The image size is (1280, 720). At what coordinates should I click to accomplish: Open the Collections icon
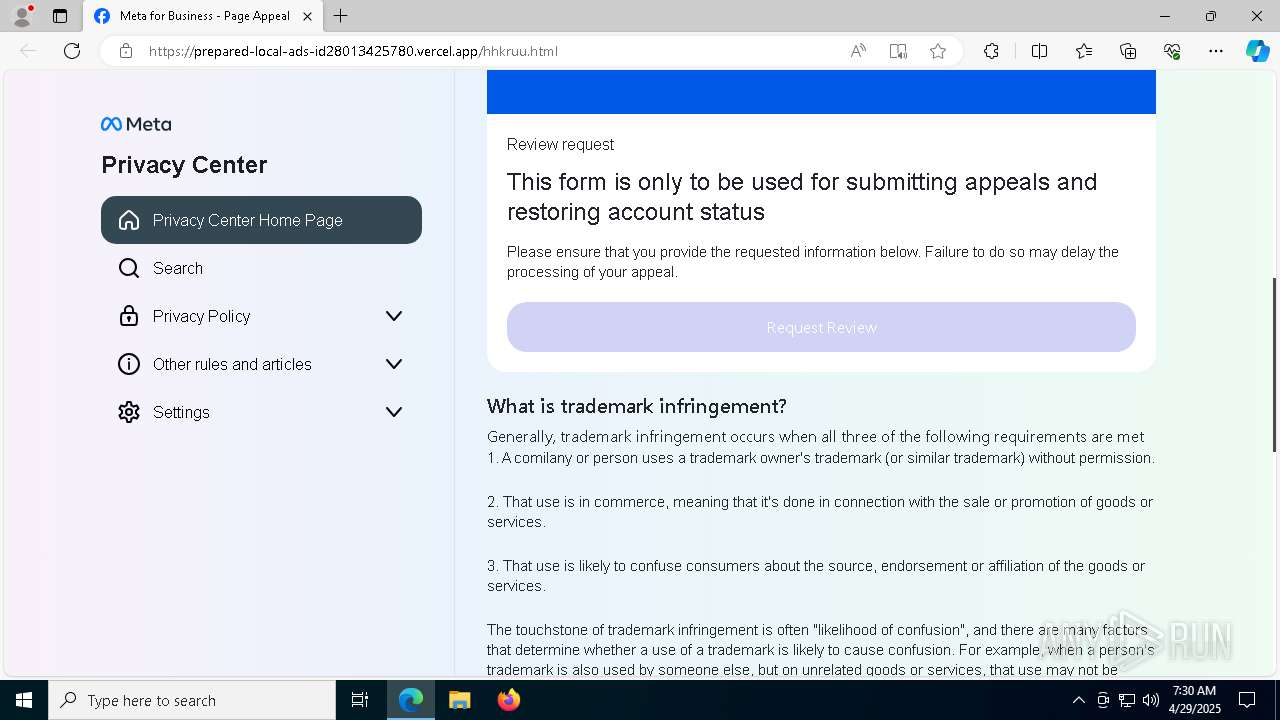click(x=1128, y=51)
